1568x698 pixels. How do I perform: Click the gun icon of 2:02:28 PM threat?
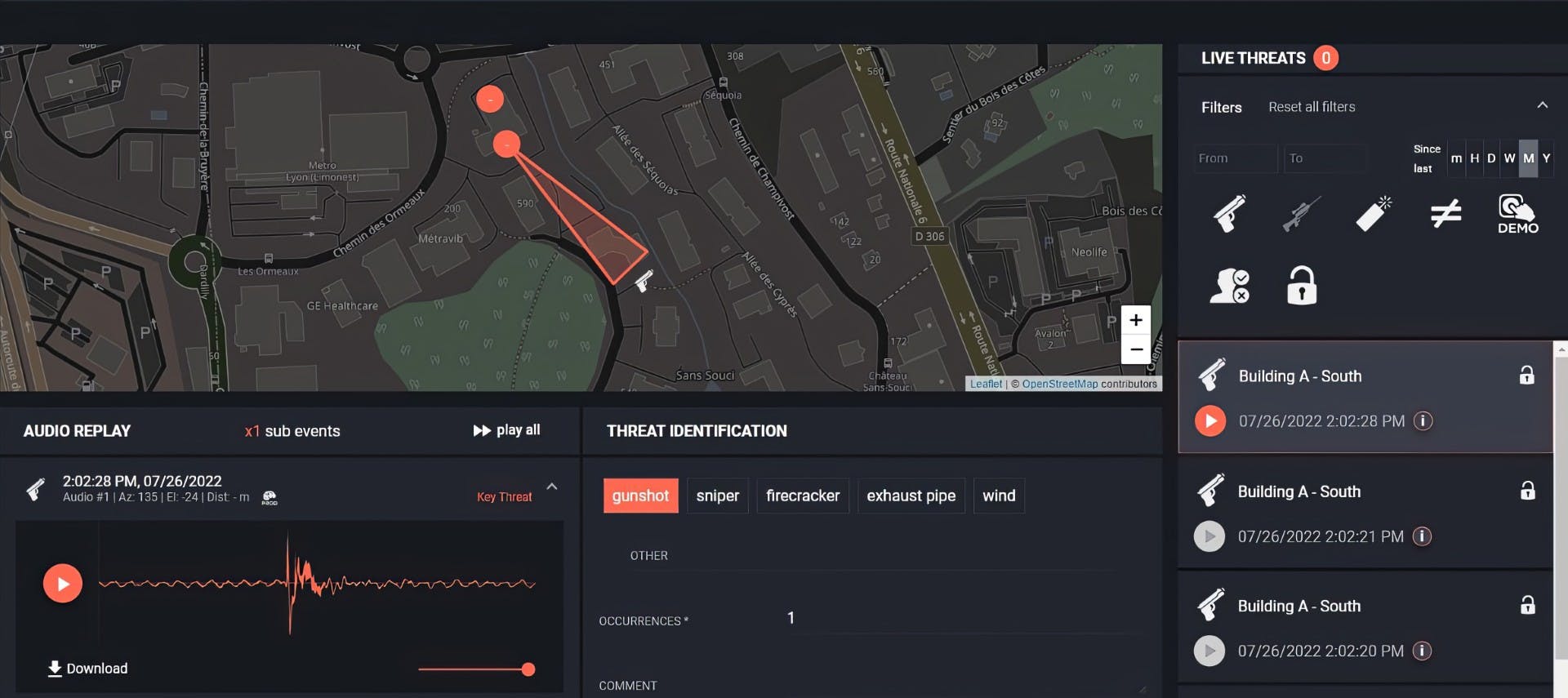[1212, 375]
